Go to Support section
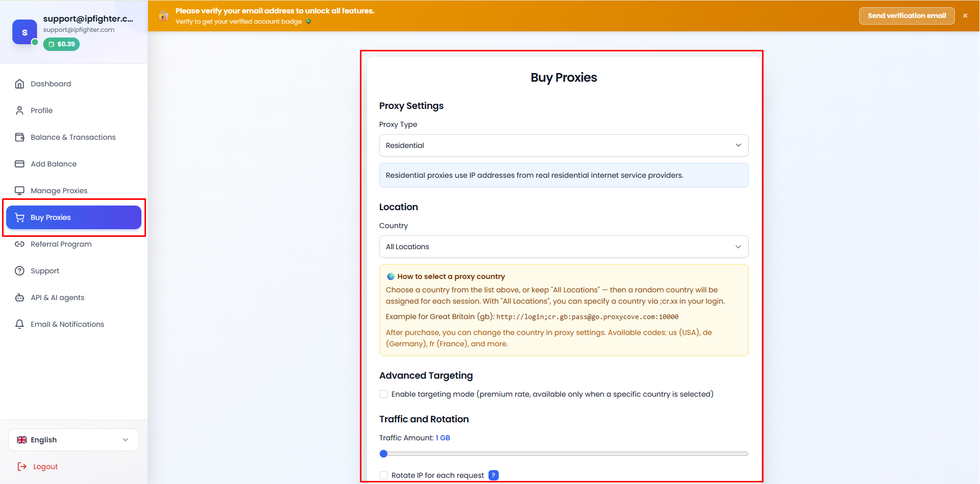Viewport: 980px width, 484px height. pyautogui.click(x=74, y=271)
